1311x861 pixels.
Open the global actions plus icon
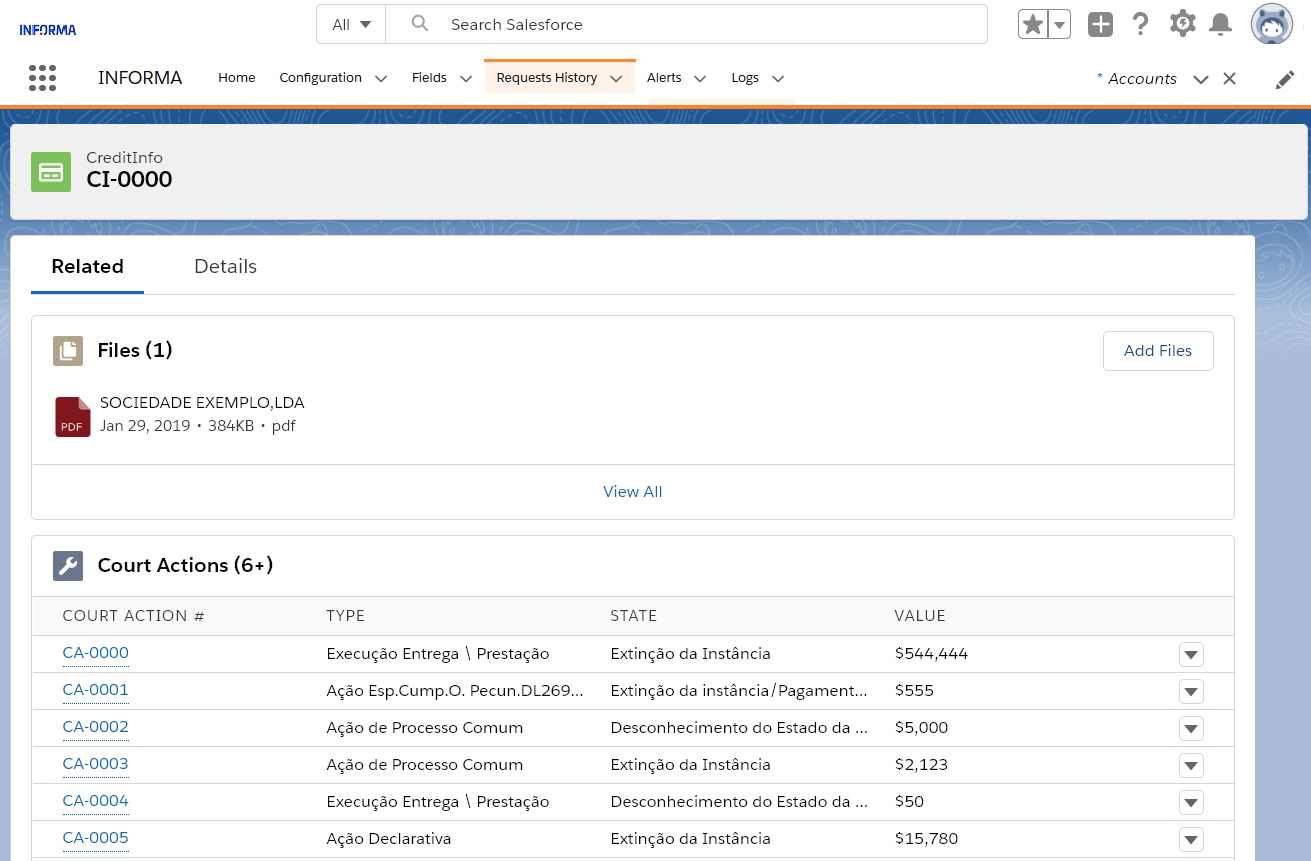[x=1100, y=25]
